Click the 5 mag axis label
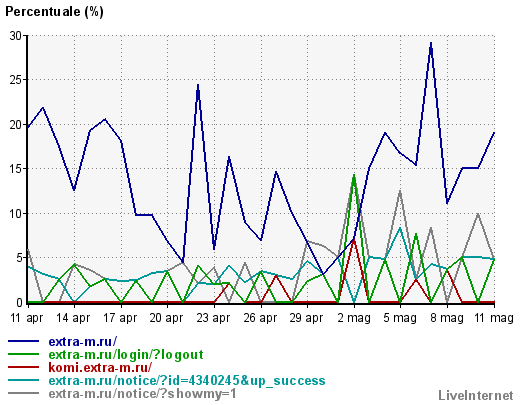 pyautogui.click(x=400, y=318)
